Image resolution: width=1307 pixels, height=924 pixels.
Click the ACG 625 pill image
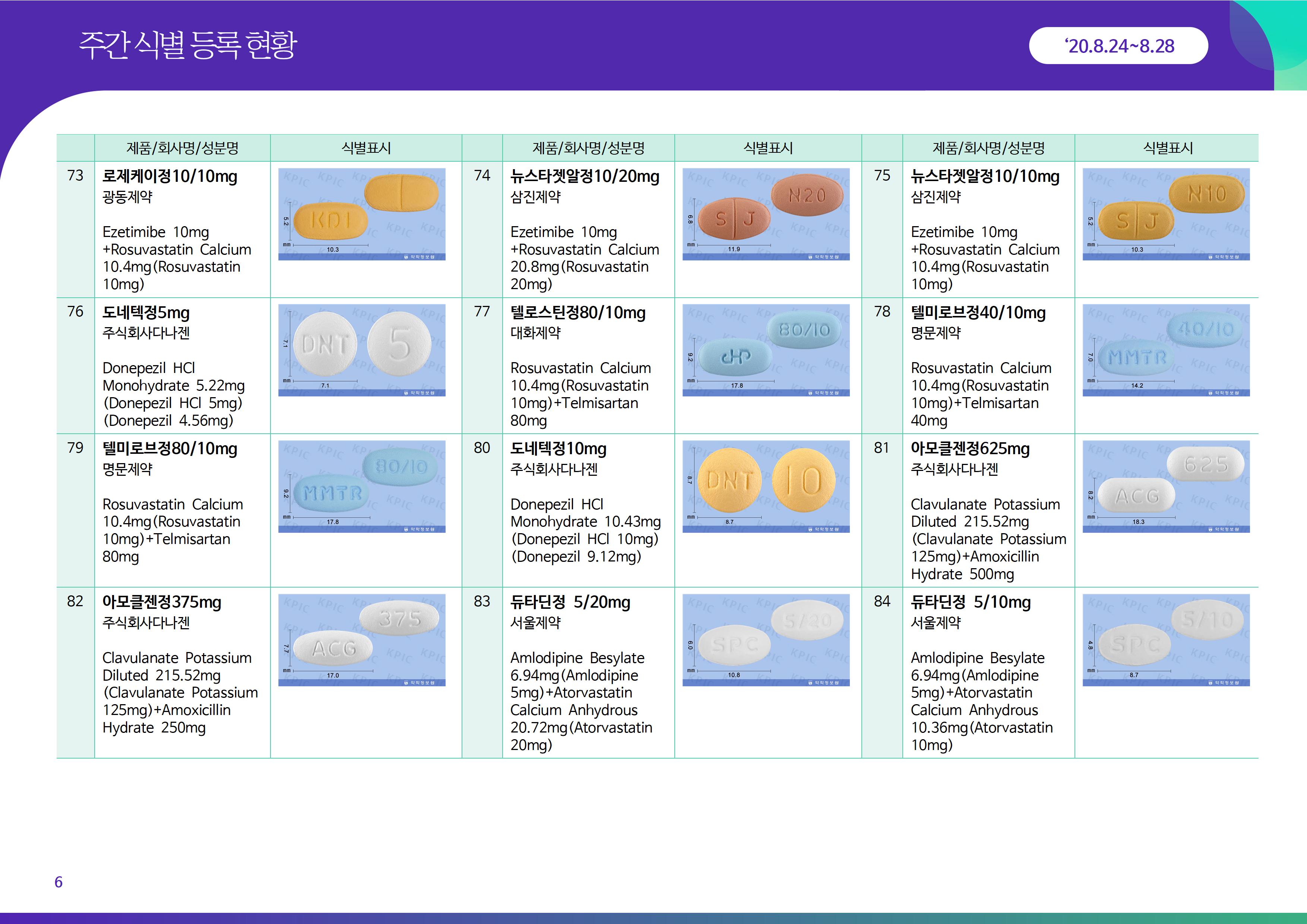point(1166,486)
